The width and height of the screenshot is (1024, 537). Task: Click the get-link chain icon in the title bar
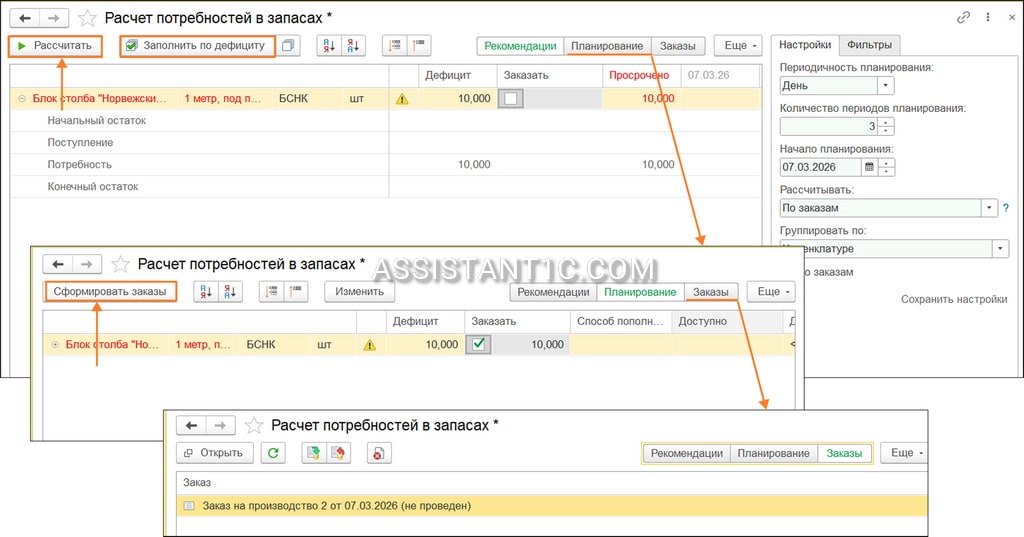[x=963, y=18]
